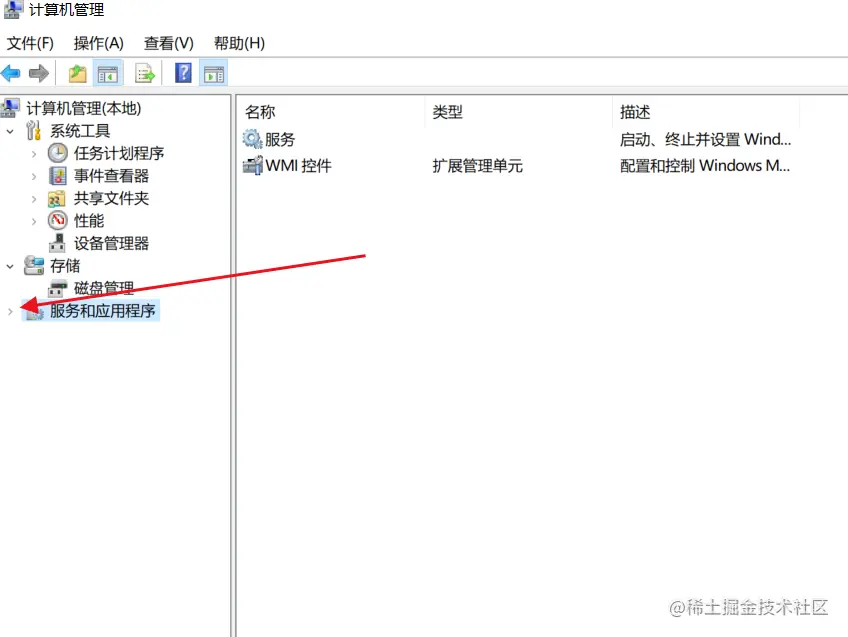
Task: Select 存储 in the tree
Action: click(x=65, y=266)
